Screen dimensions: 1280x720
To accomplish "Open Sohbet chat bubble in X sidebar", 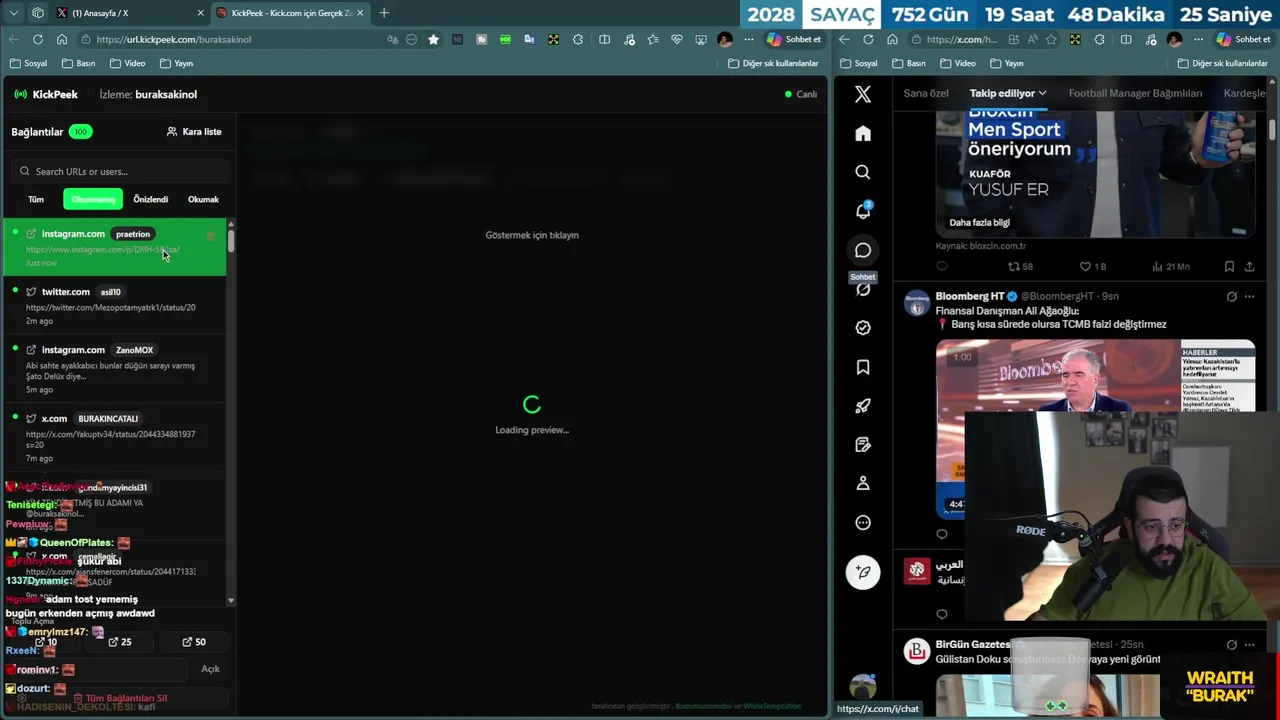I will click(863, 250).
